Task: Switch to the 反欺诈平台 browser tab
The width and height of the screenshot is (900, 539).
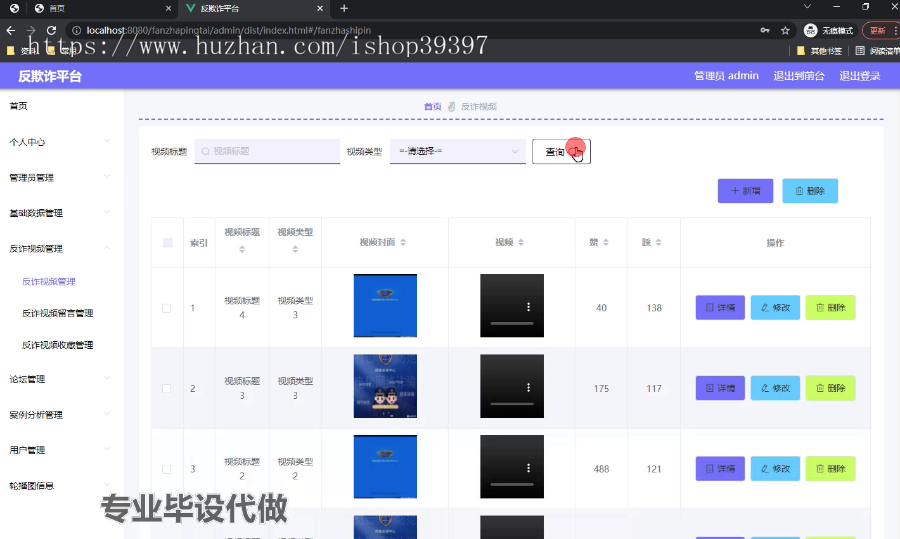Action: (x=254, y=9)
